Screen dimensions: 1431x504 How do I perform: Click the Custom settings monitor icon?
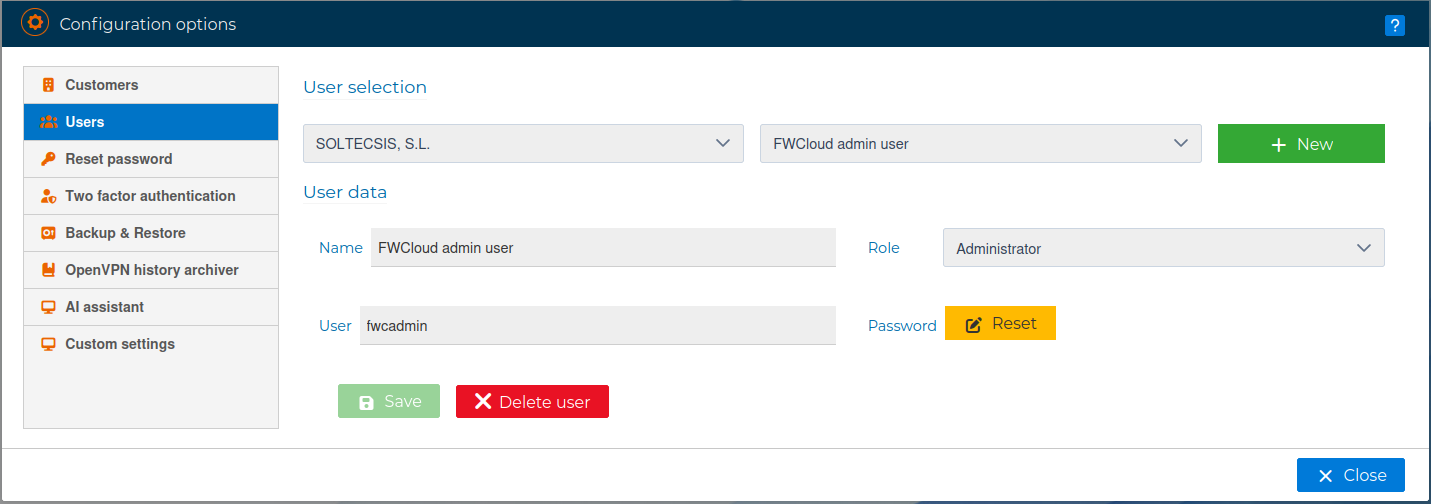click(x=48, y=344)
